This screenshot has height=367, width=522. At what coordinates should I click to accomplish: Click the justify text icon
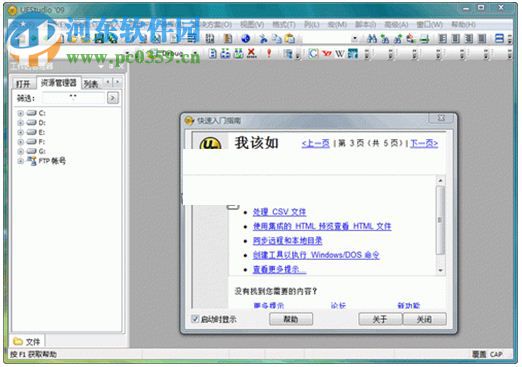[482, 39]
